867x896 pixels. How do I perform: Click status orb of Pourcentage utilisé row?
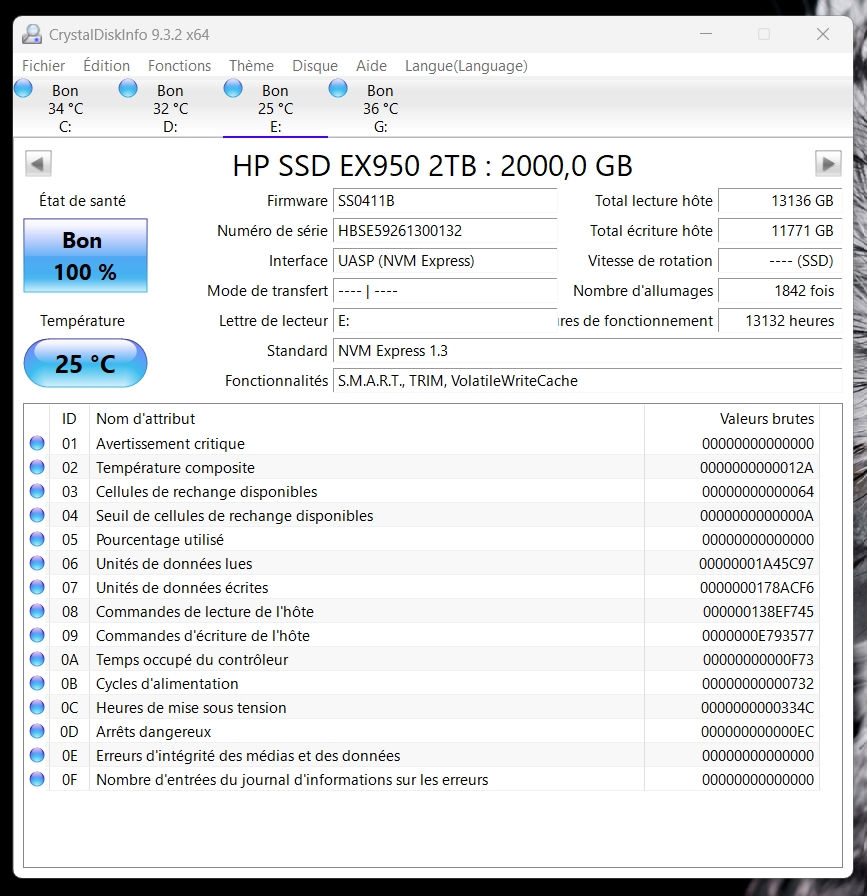pyautogui.click(x=37, y=539)
